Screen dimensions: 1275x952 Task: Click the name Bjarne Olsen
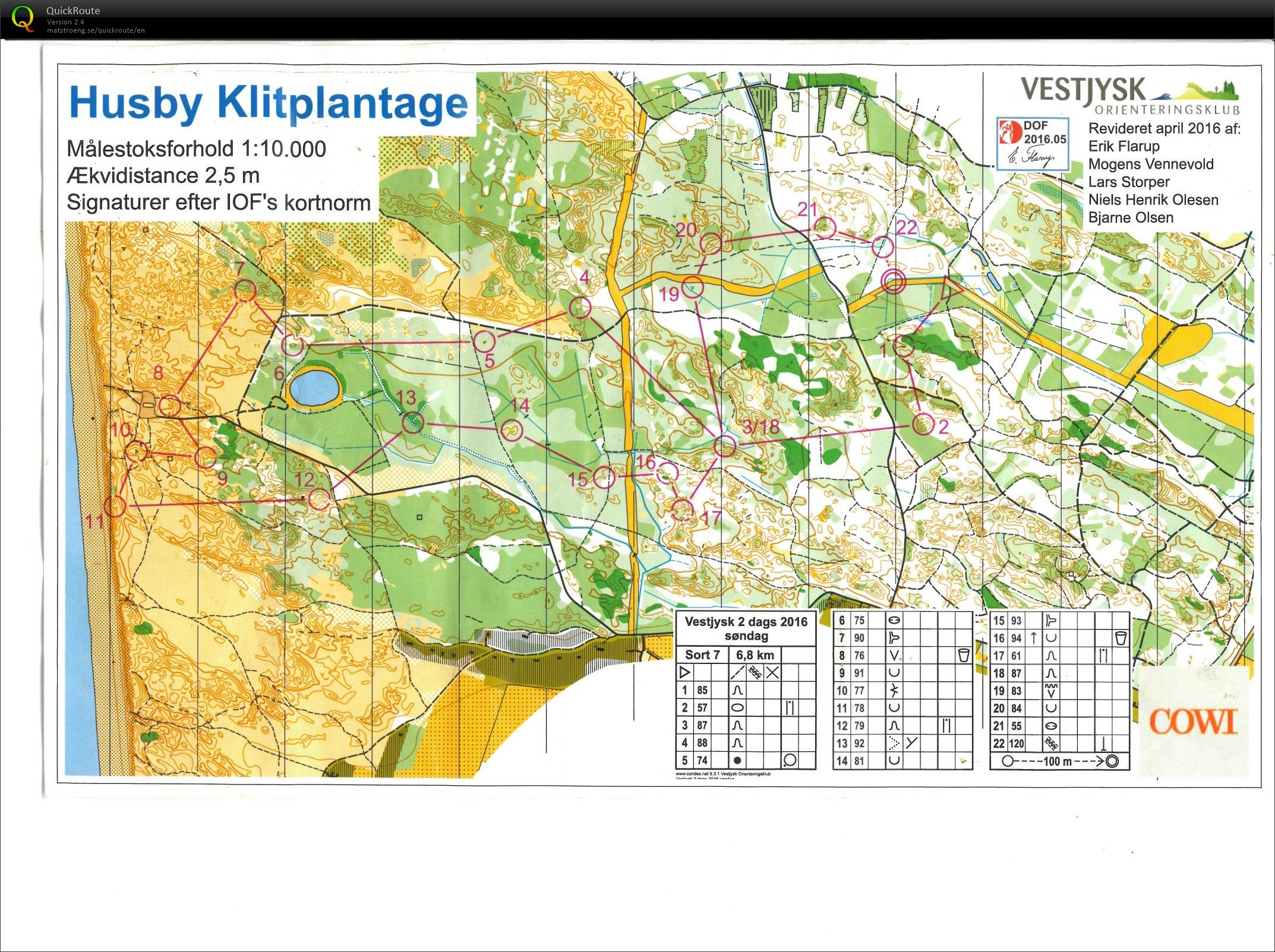[1131, 217]
